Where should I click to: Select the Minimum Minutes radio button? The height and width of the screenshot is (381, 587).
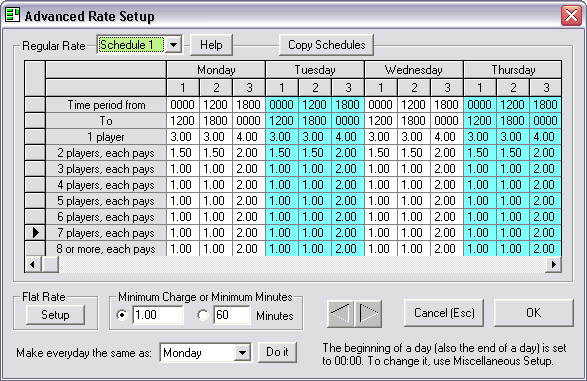click(x=203, y=315)
